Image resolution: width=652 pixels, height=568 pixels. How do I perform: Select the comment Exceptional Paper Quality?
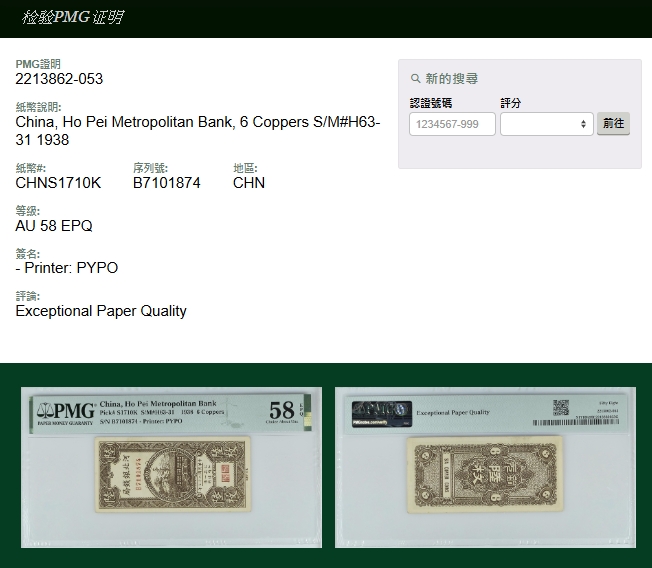pyautogui.click(x=101, y=311)
